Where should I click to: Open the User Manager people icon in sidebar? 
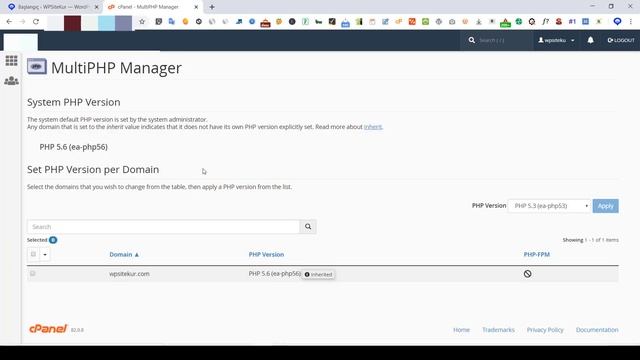11,81
